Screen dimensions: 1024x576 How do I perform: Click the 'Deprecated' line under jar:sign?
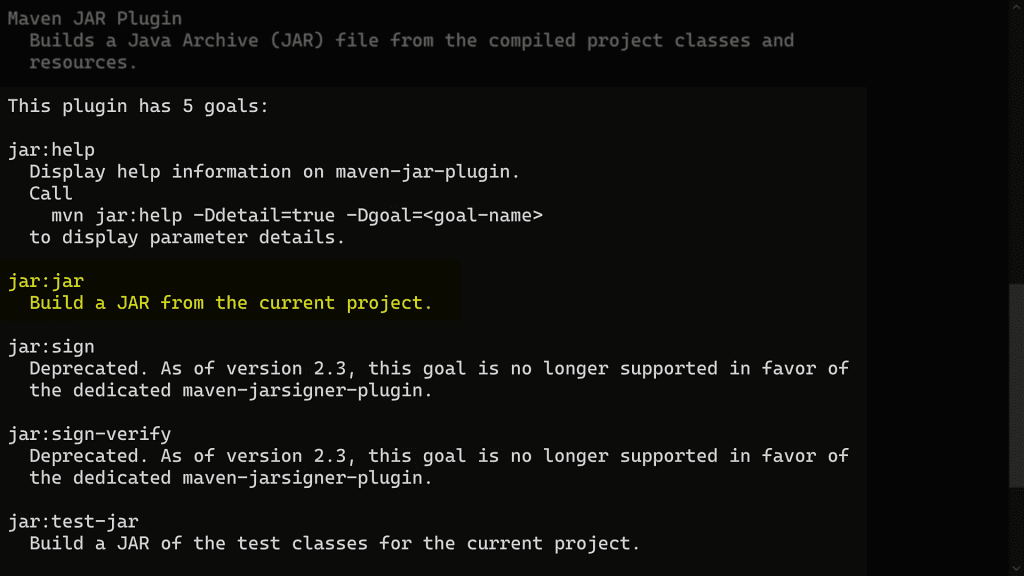[x=438, y=369]
